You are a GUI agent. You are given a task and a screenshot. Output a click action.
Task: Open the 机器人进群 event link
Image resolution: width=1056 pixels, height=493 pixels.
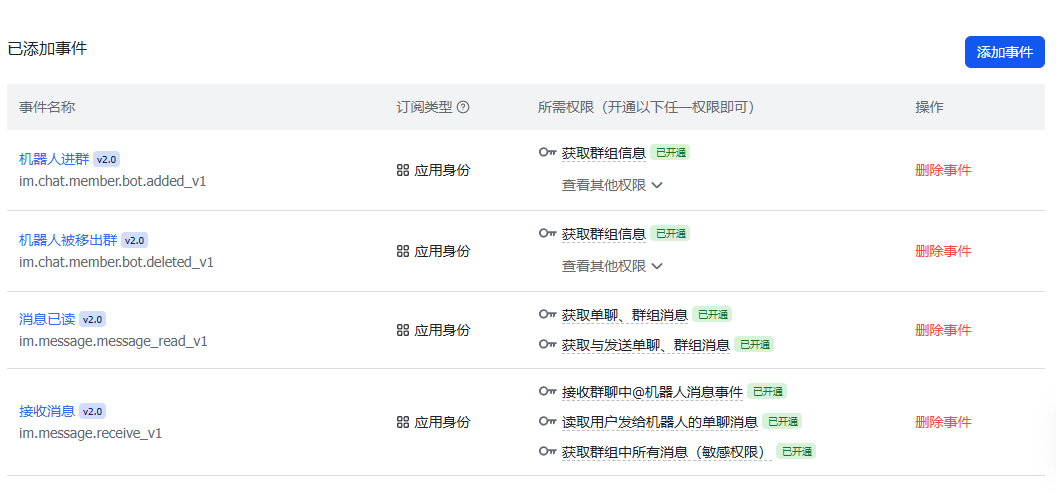54,159
